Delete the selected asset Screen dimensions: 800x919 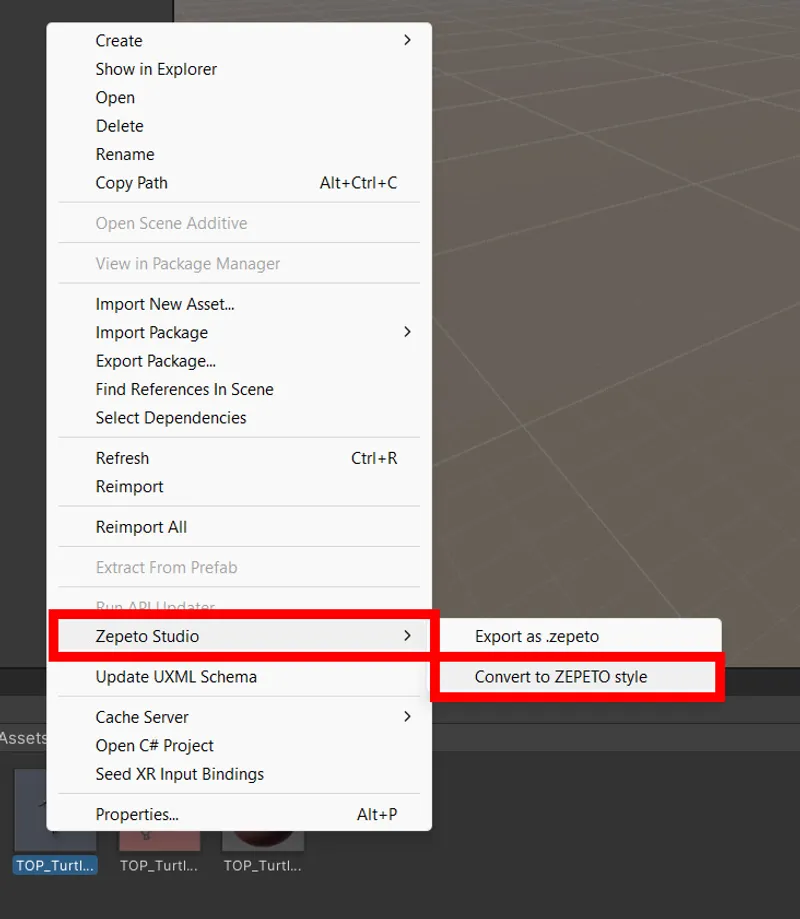[119, 126]
